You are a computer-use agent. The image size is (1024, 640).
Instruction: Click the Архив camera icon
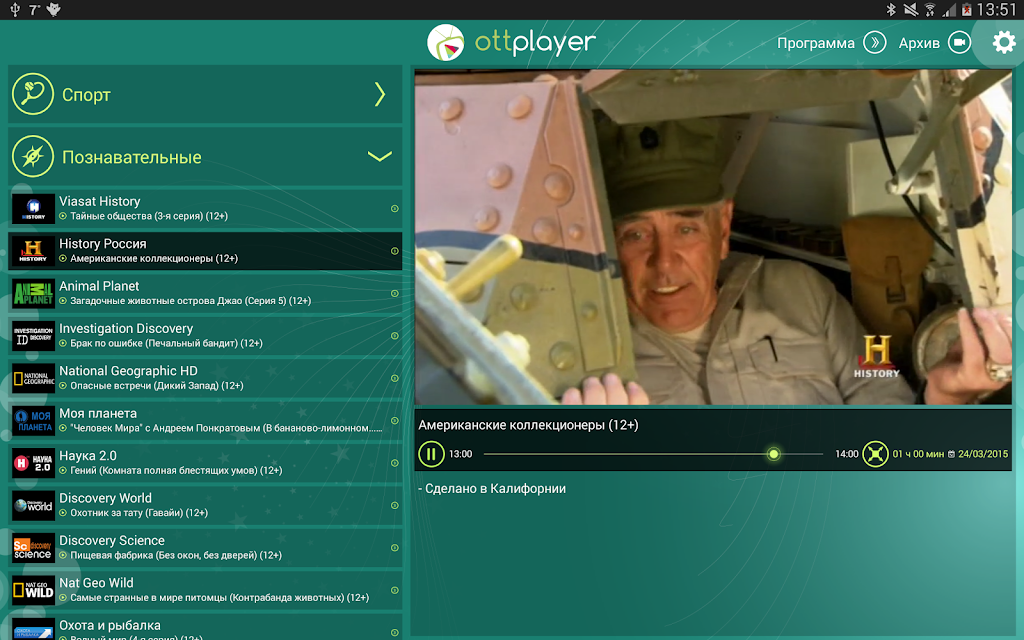[x=959, y=43]
